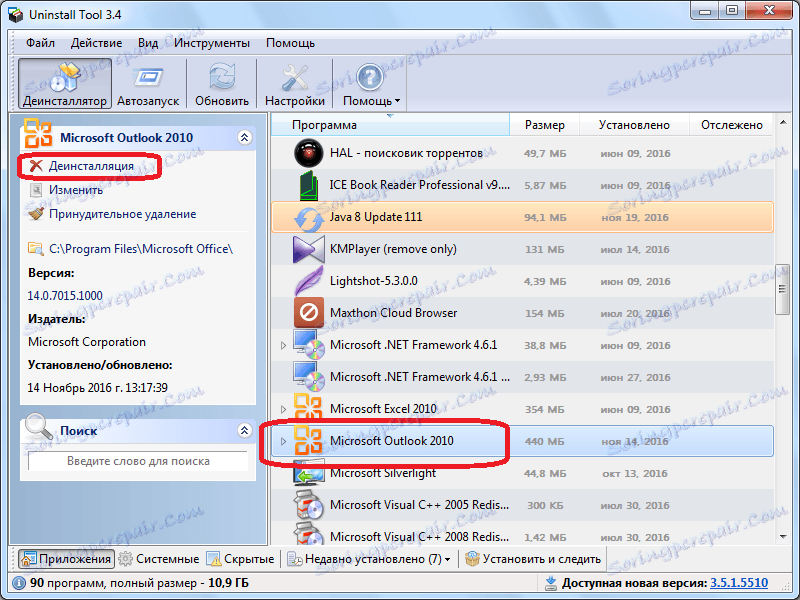Click the Обновить refresh toolbar button
Viewport: 800px width, 600px height.
click(222, 84)
